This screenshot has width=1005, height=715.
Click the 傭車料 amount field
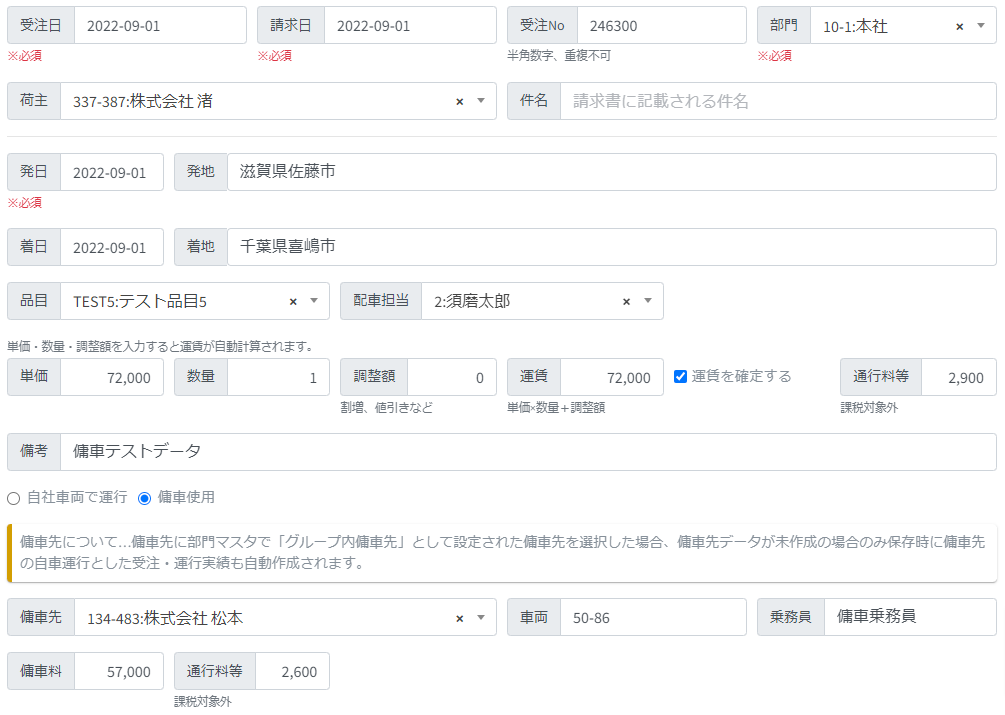(x=118, y=672)
